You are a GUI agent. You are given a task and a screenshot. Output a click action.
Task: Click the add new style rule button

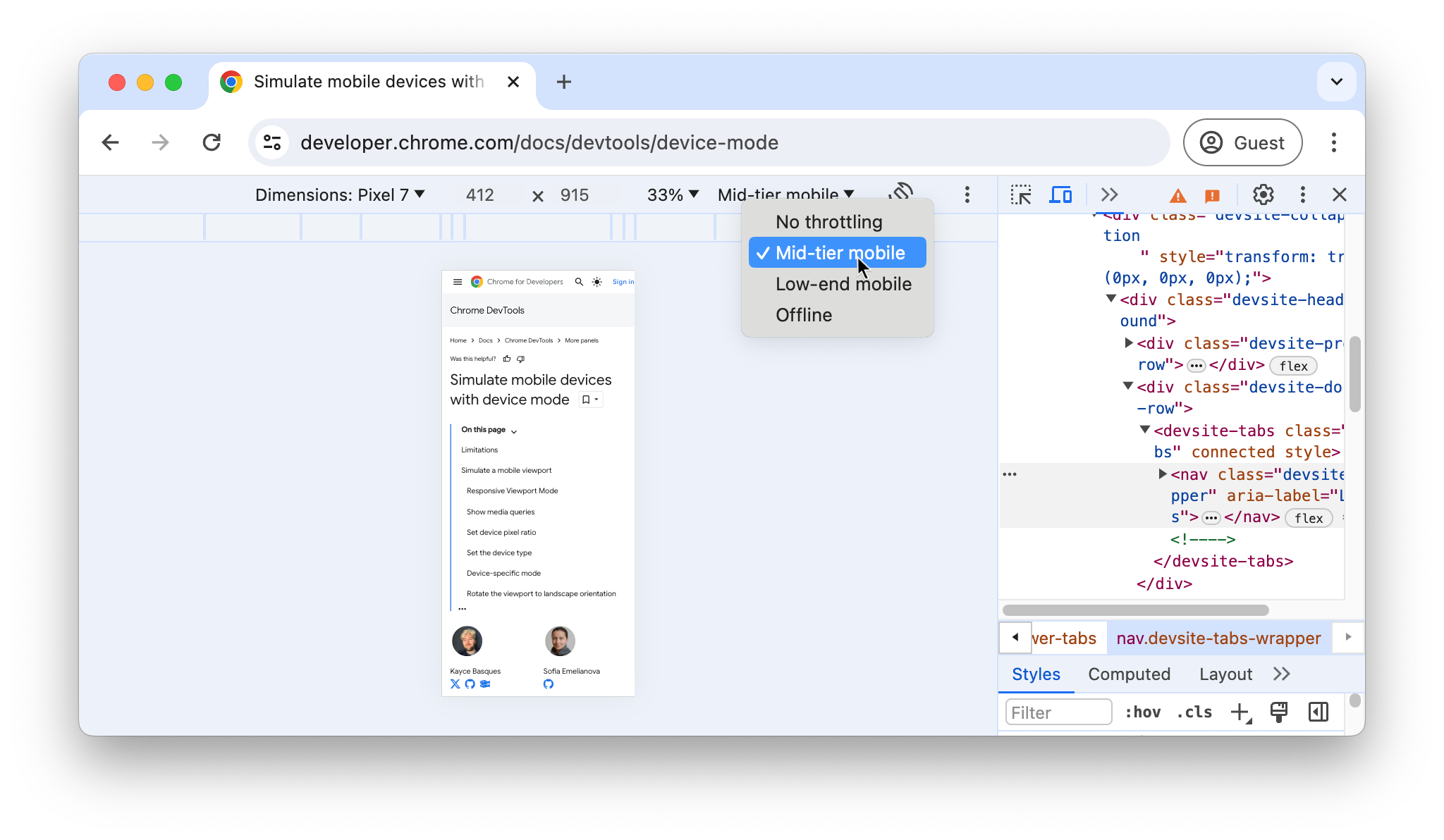[1240, 711]
